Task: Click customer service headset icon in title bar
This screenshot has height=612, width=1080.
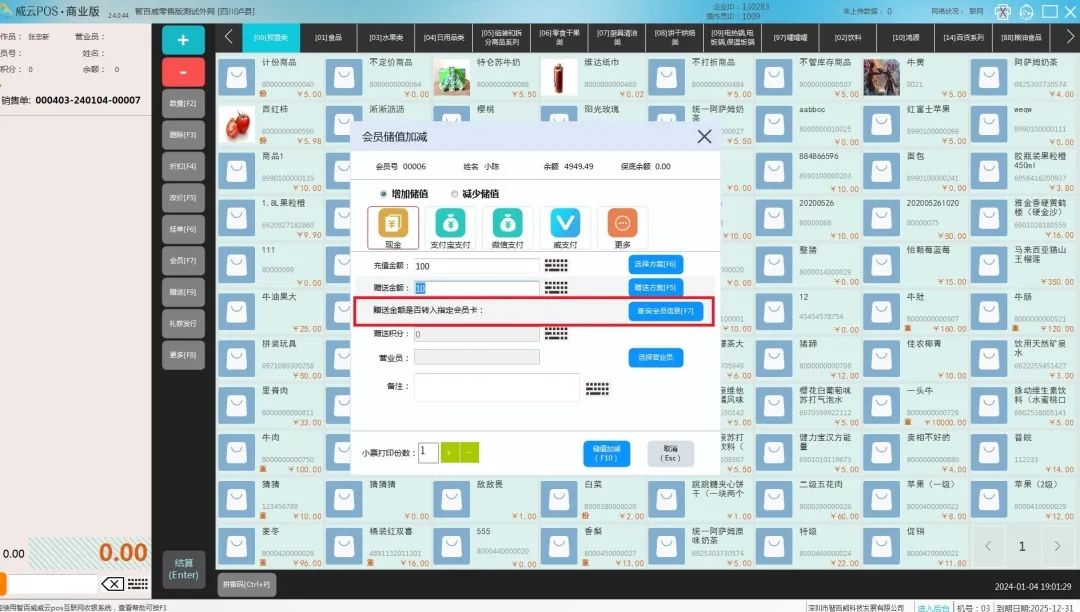Action: [x=1025, y=12]
